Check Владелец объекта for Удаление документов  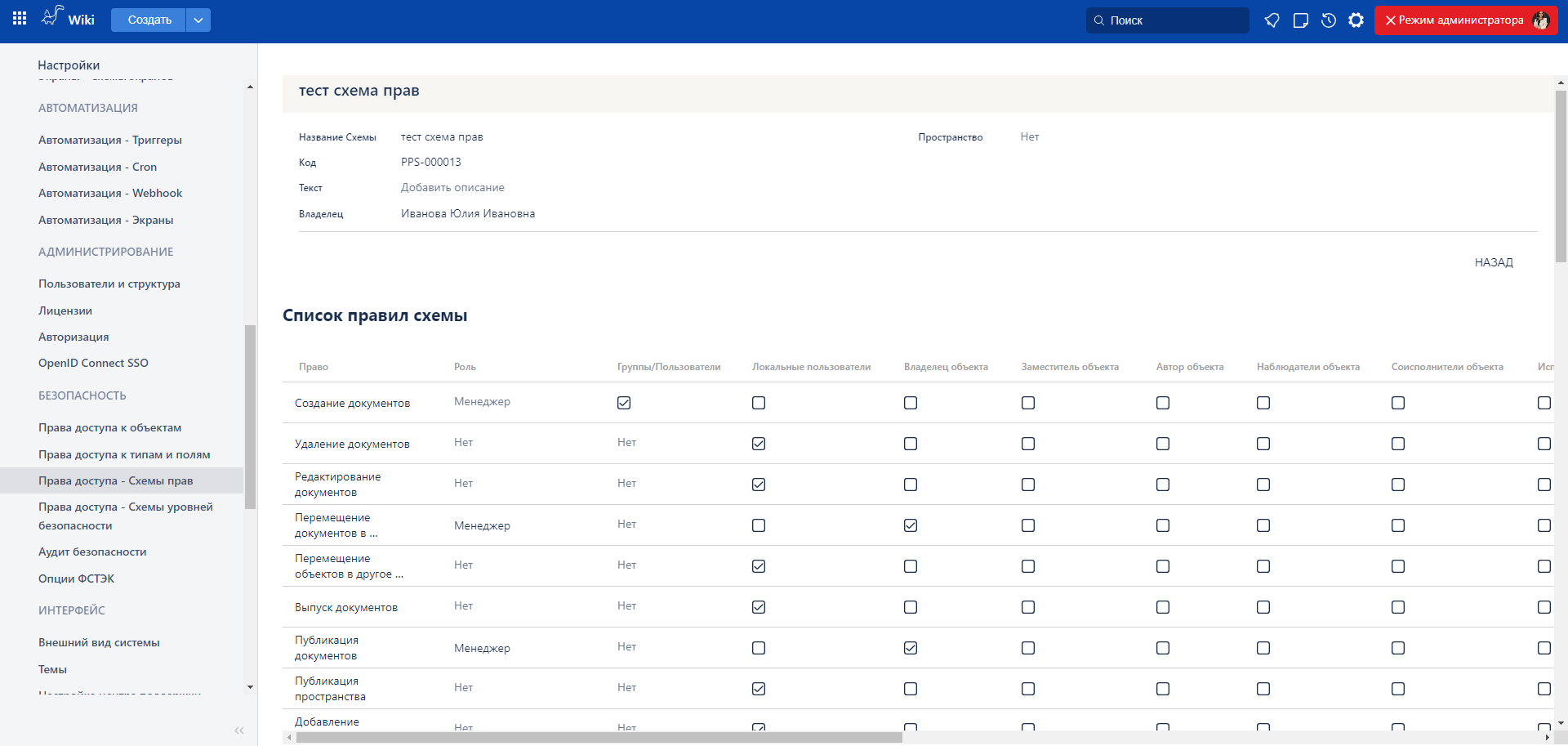point(911,444)
